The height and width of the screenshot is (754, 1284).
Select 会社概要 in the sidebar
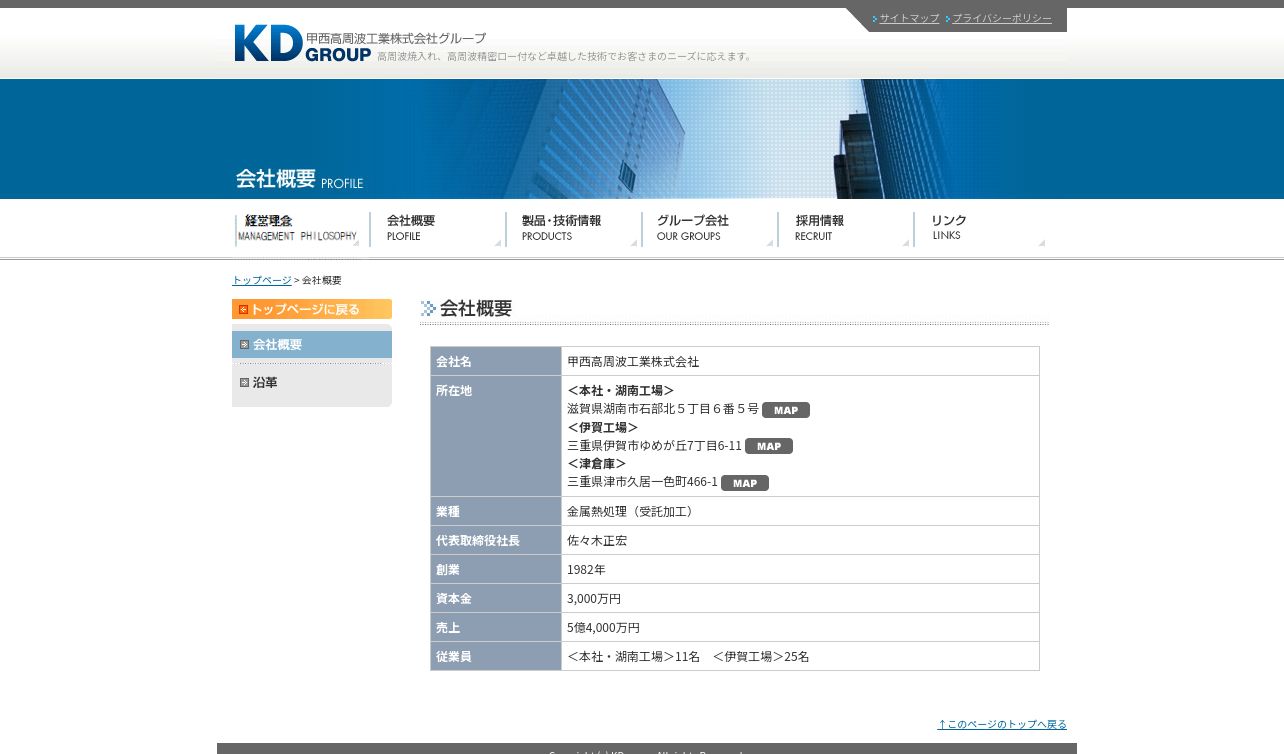pos(312,344)
